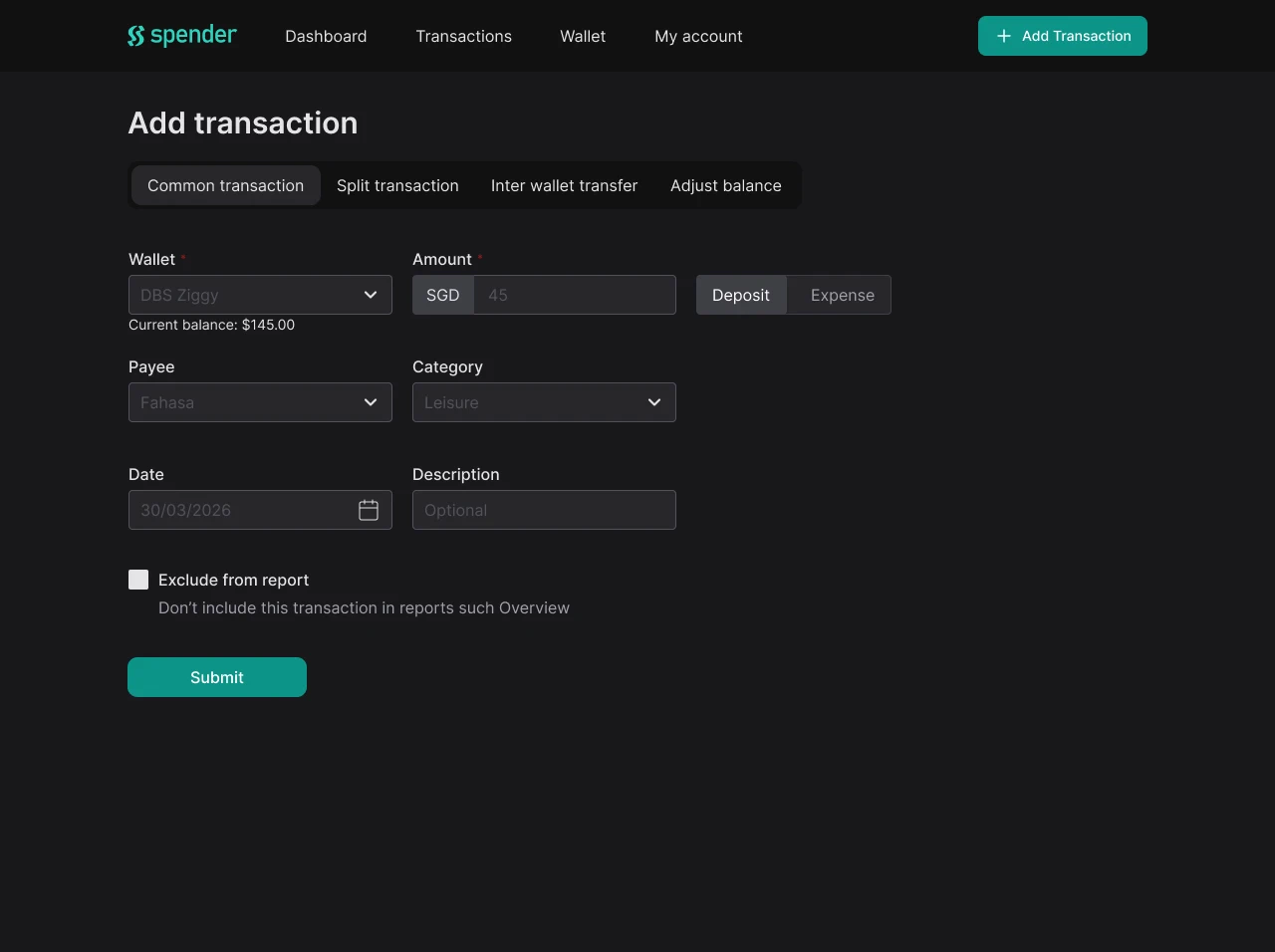
Task: Open Wallet page from the top nav
Action: point(583,36)
